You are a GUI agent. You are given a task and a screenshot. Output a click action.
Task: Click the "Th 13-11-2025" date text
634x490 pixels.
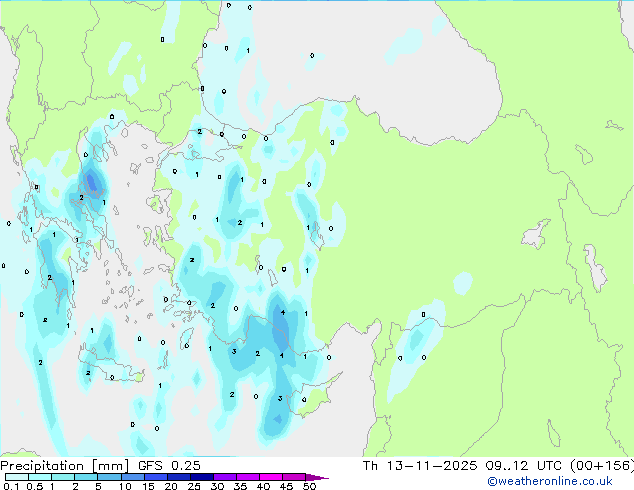point(420,466)
